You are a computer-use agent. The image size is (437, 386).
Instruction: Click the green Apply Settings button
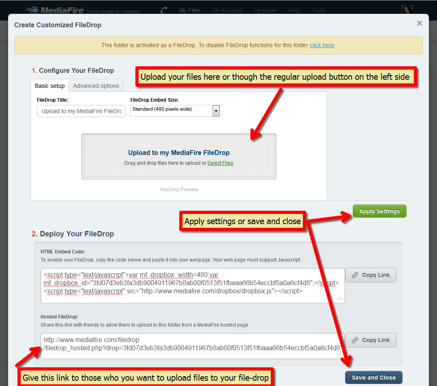(379, 211)
